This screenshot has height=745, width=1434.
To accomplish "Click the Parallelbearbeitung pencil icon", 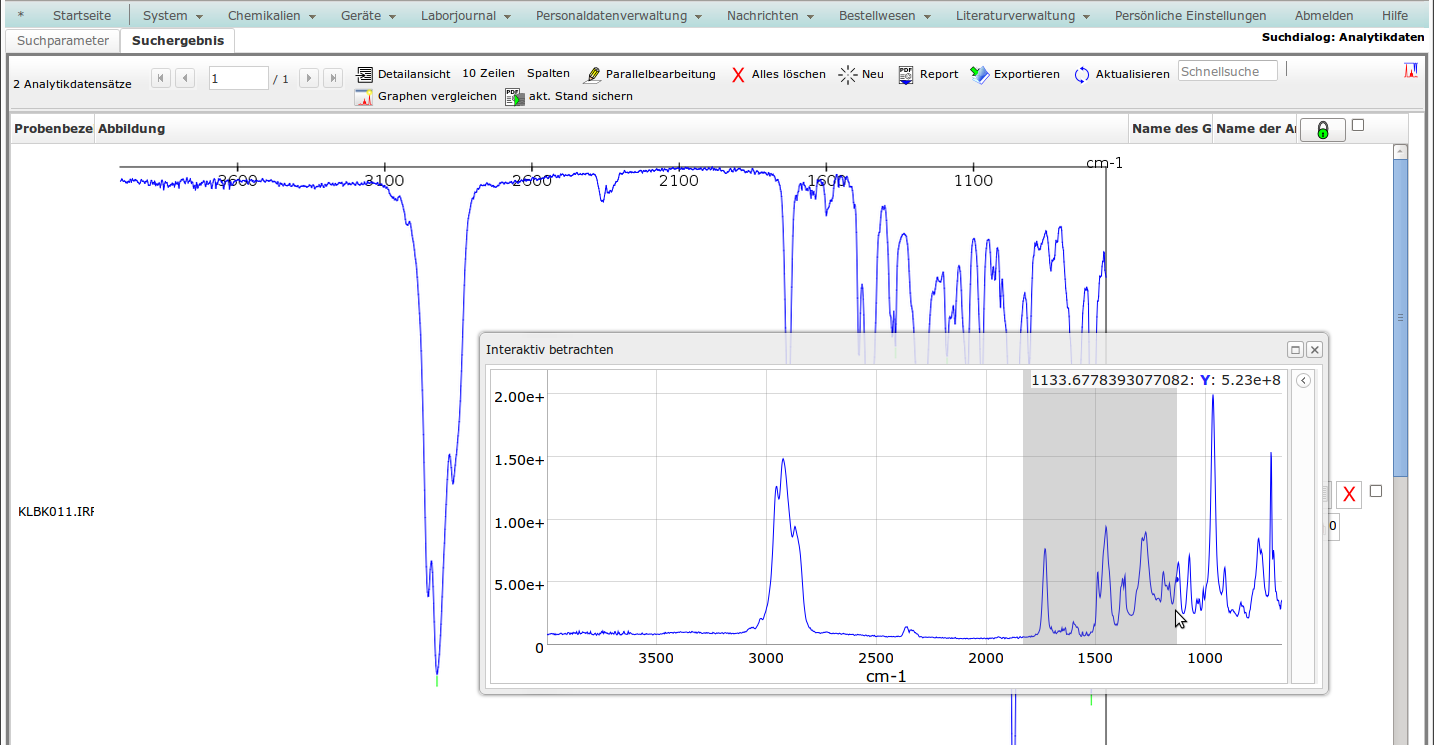I will 593,74.
